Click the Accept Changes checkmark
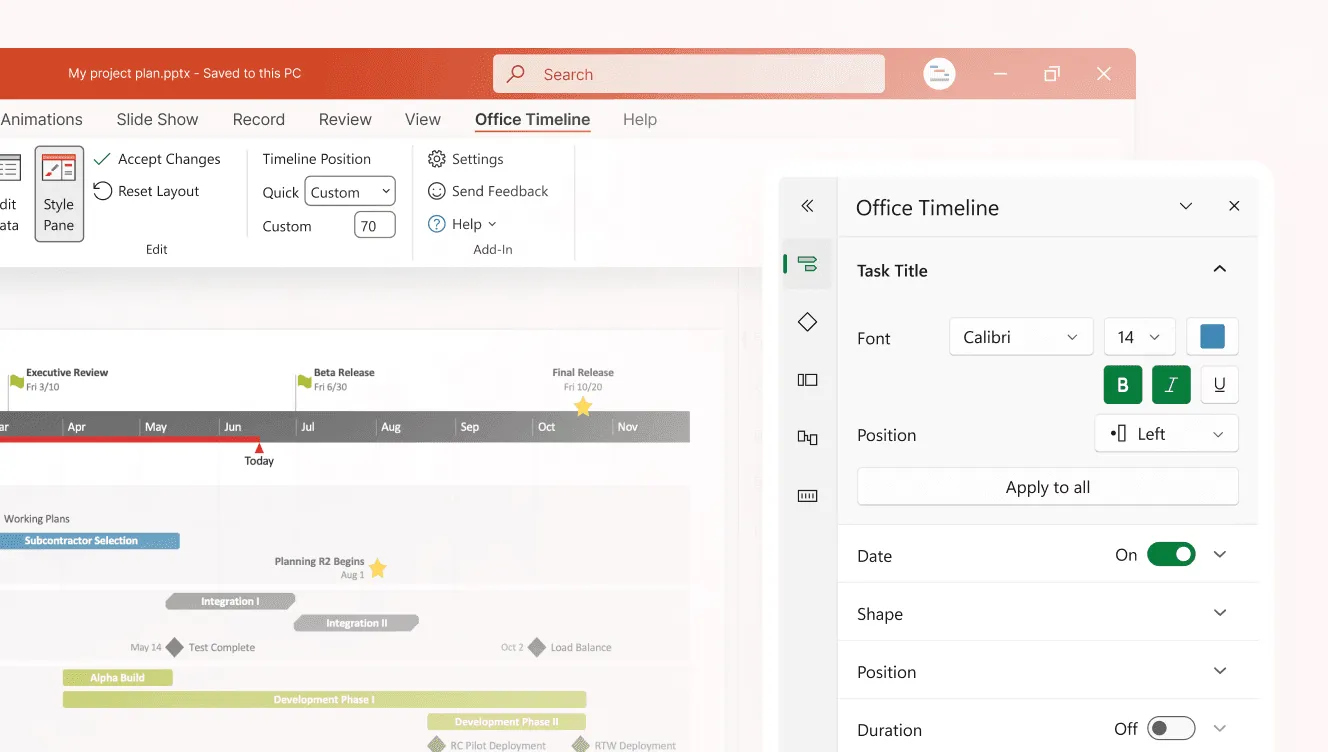Viewport: 1328px width, 752px height. tap(102, 159)
